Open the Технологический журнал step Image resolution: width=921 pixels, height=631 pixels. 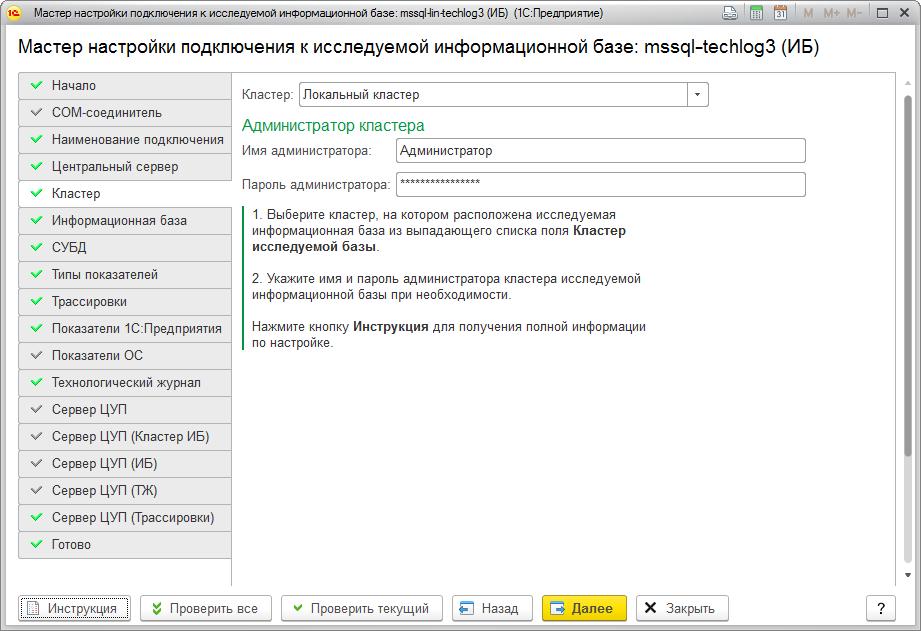point(126,383)
